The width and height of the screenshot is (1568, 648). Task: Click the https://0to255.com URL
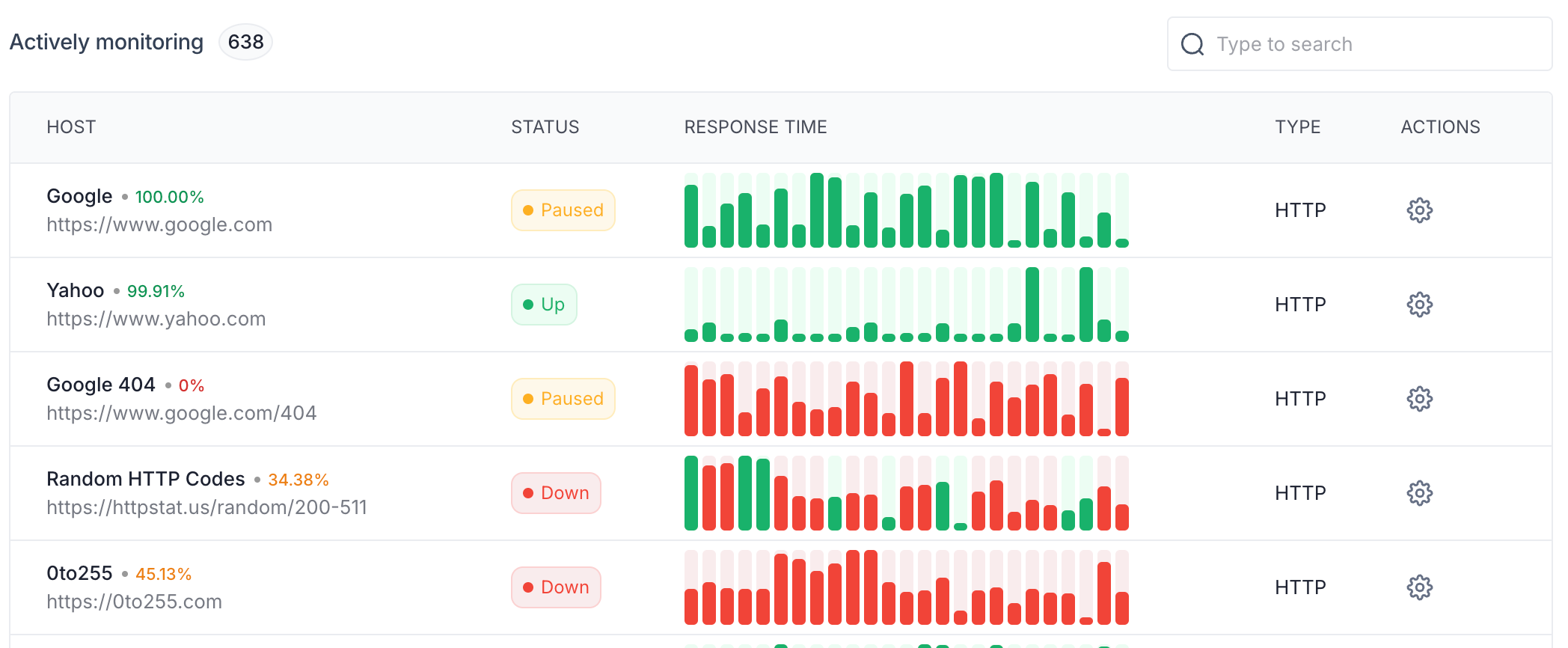click(135, 602)
